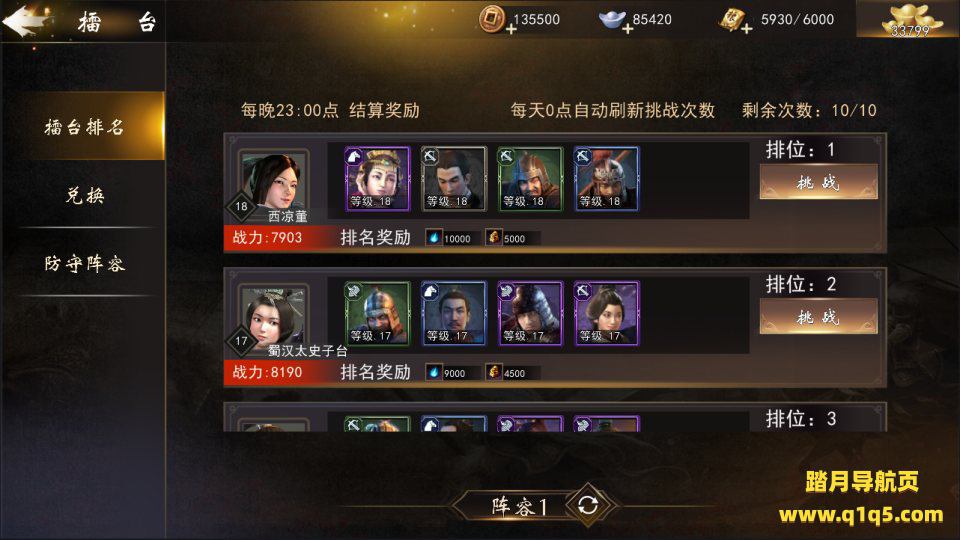960x540 pixels.
Task: Challenge the rank 2 opponent
Action: [x=819, y=317]
